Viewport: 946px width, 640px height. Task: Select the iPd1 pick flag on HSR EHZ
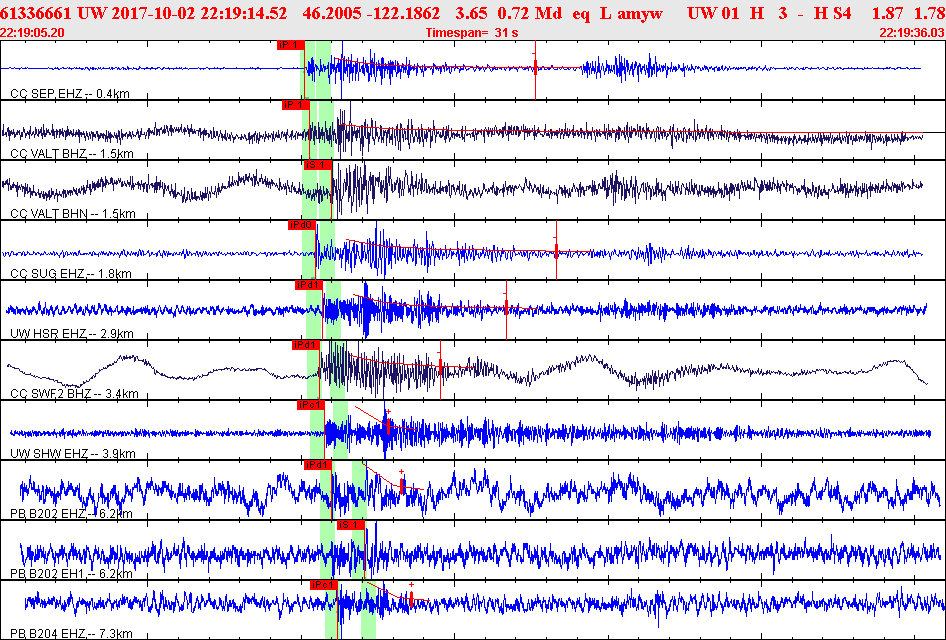[x=308, y=285]
